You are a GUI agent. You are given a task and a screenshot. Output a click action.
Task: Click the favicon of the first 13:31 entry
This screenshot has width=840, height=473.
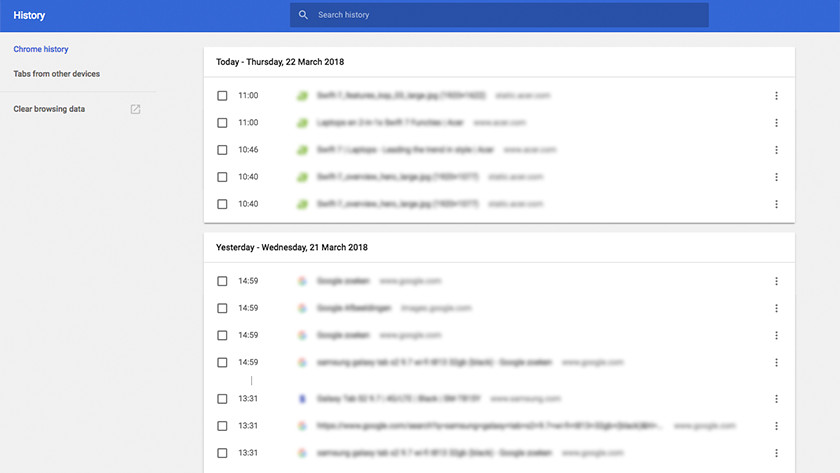pos(301,399)
